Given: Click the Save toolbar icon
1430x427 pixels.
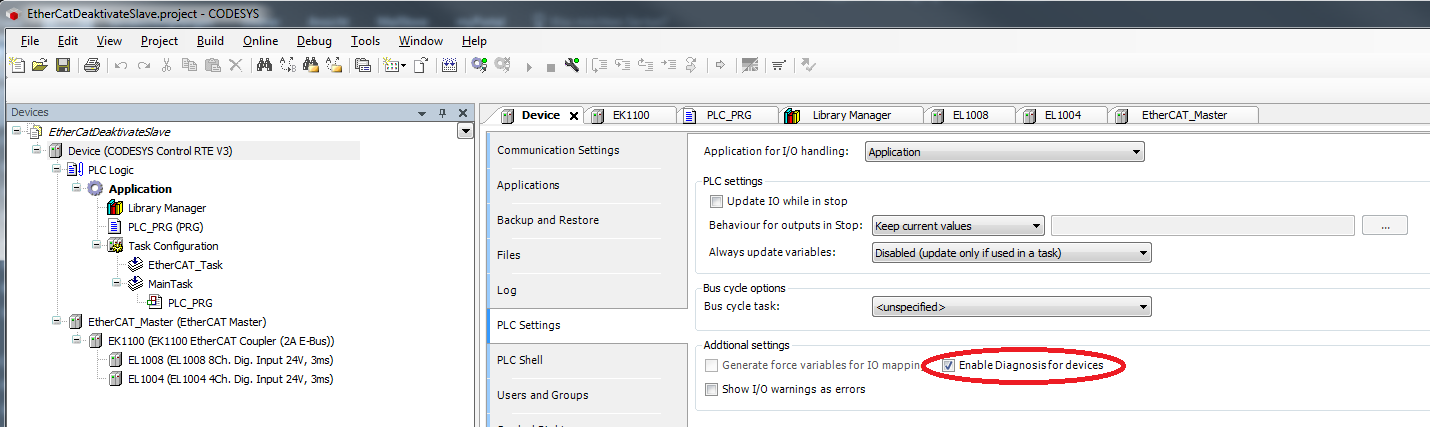Looking at the screenshot, I should point(62,65).
